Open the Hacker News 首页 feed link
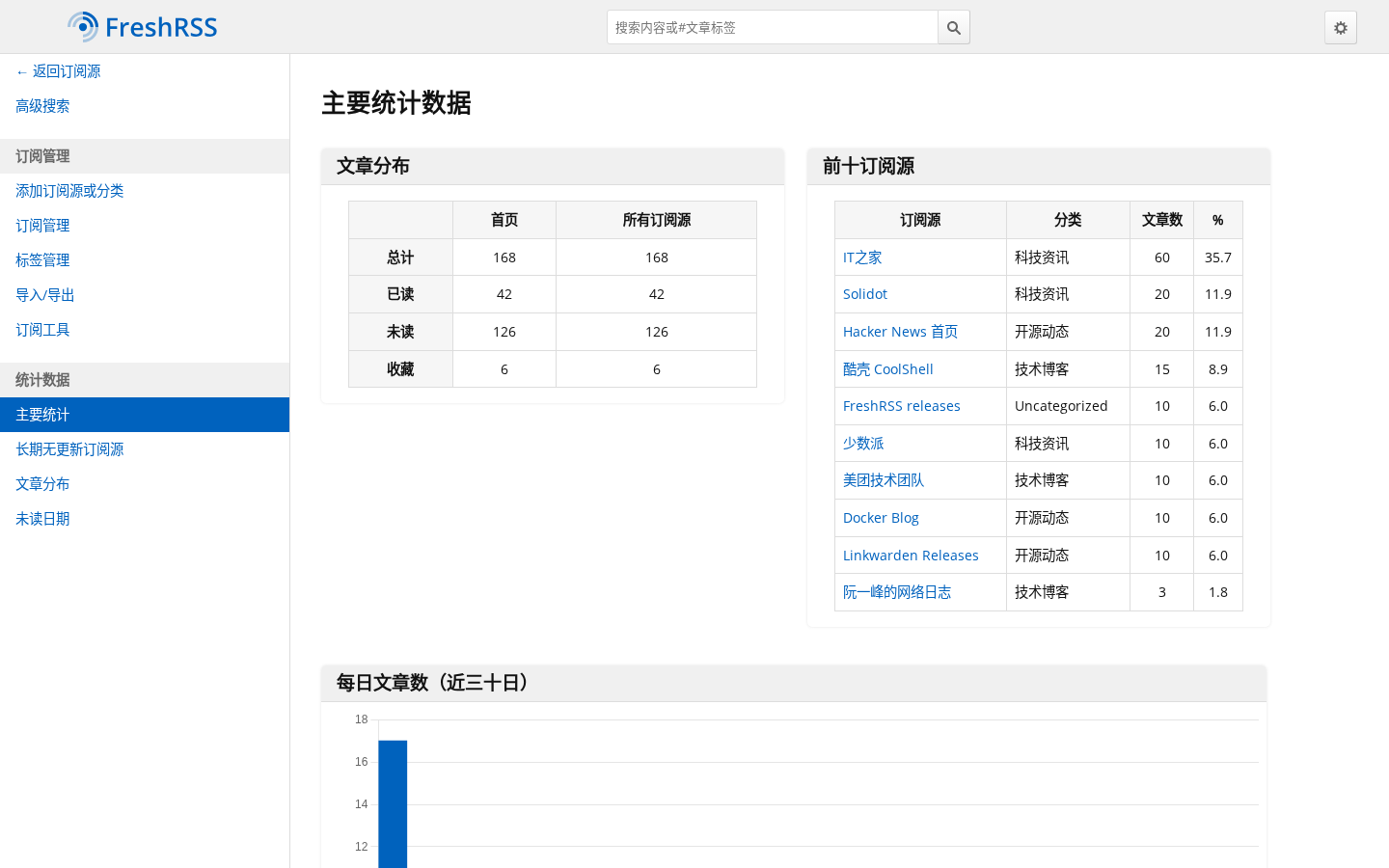The width and height of the screenshot is (1389, 868). pos(900,332)
